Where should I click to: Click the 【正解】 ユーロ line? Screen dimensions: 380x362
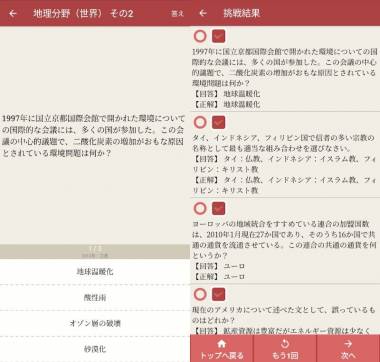tap(219, 276)
